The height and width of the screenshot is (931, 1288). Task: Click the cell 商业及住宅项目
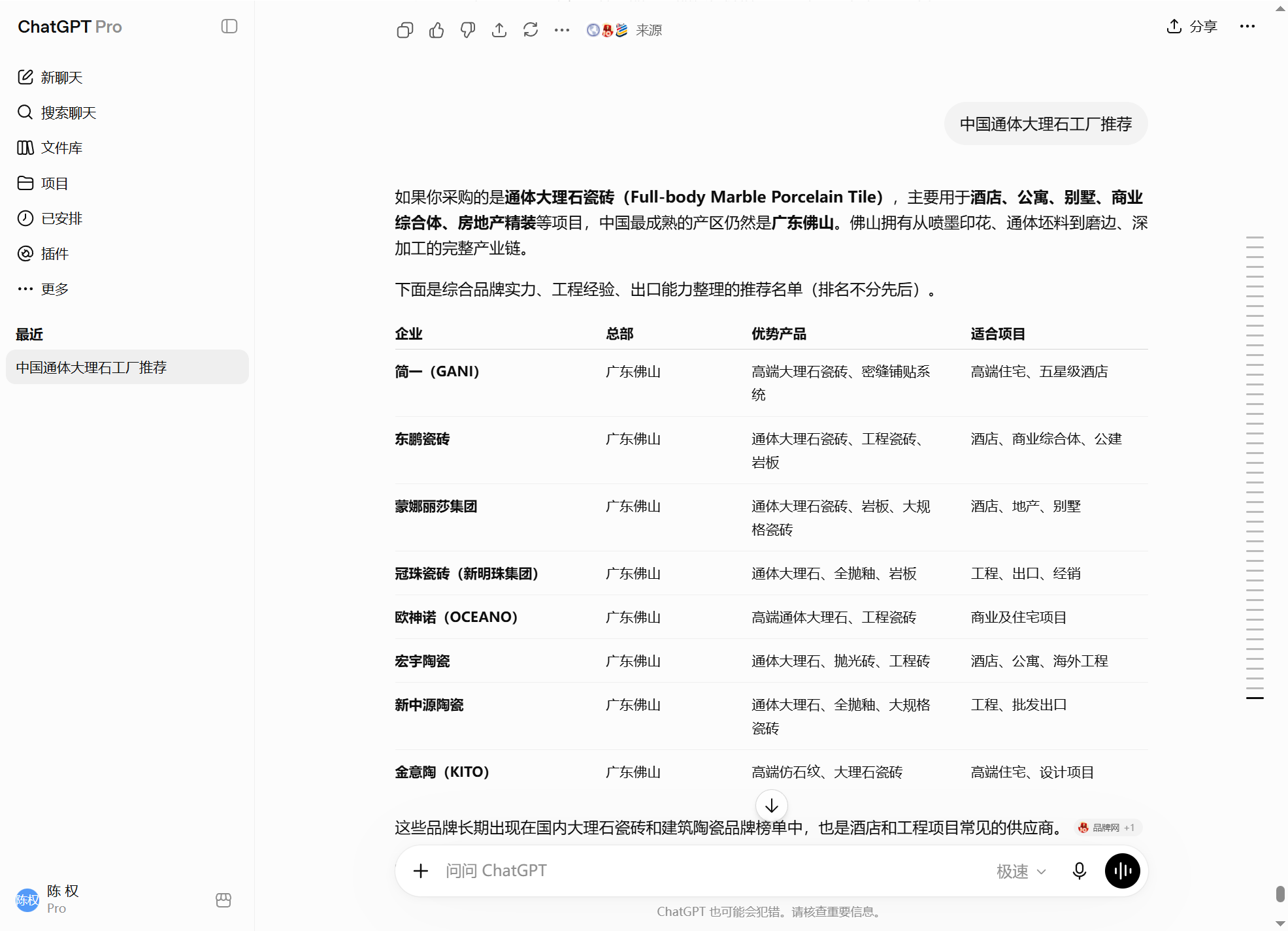(1019, 617)
